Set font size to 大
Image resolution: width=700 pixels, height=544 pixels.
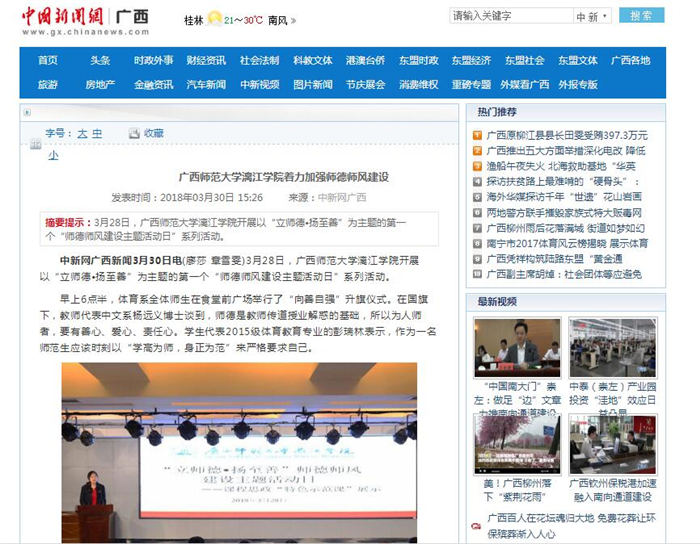click(x=82, y=133)
